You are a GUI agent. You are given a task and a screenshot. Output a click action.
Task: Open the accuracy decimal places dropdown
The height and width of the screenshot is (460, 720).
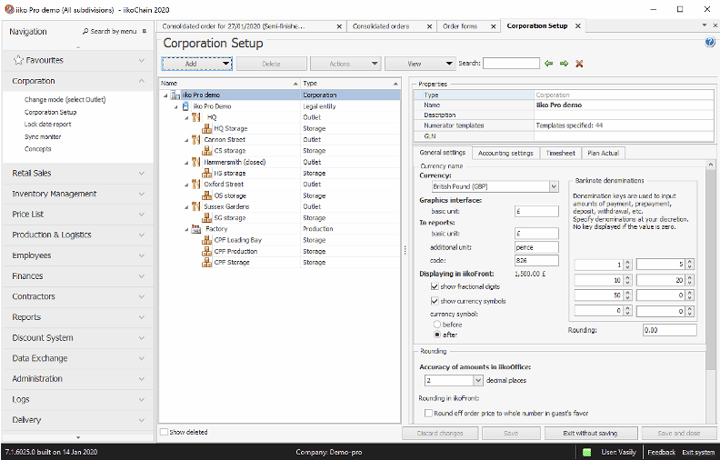[478, 380]
